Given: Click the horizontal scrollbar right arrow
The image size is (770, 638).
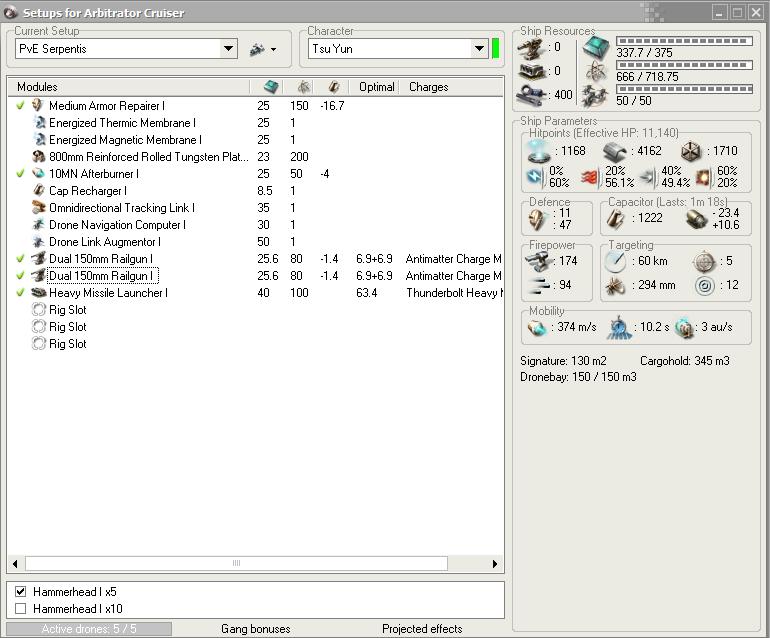Looking at the screenshot, I should click(x=495, y=563).
